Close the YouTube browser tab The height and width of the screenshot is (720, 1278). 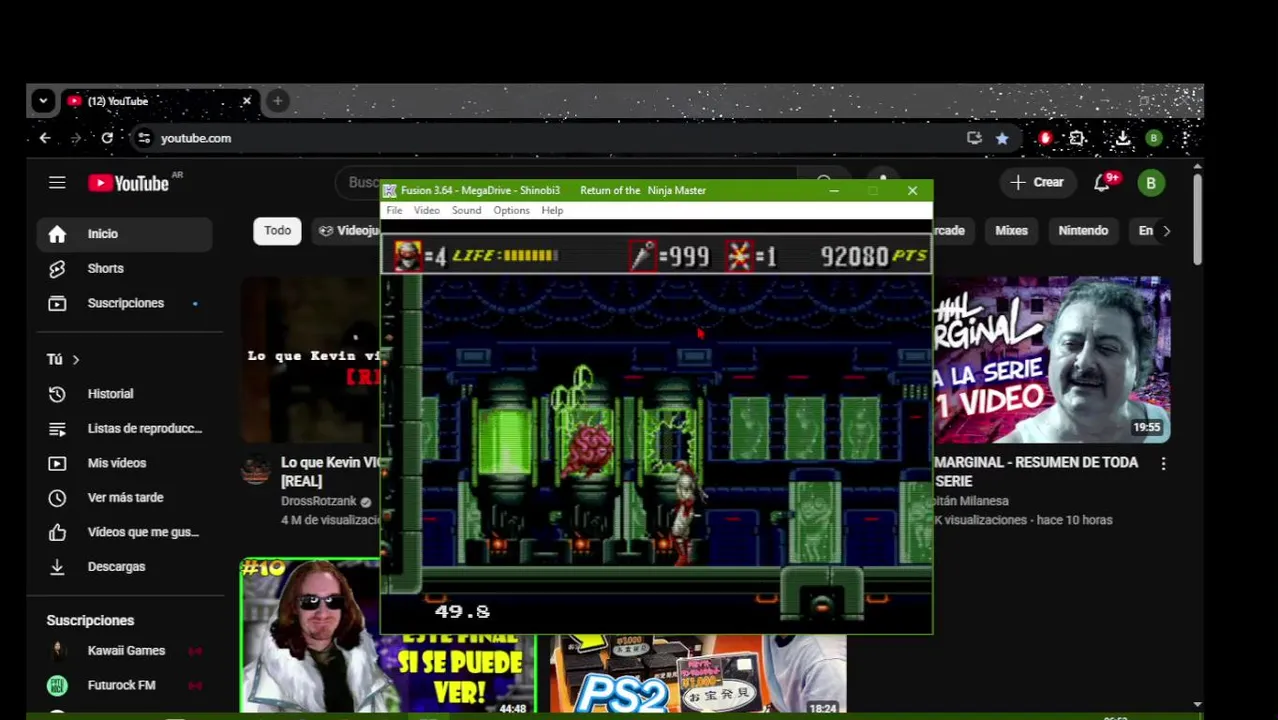[x=246, y=101]
